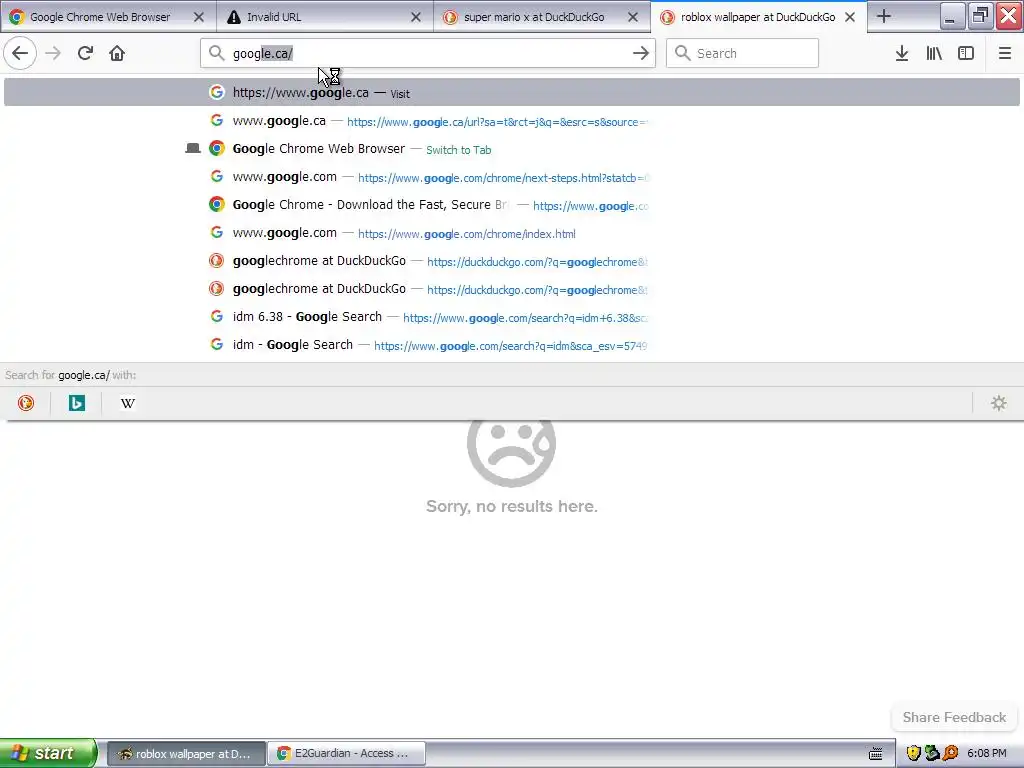This screenshot has height=768, width=1024.
Task: Click the Search input box
Action: (742, 53)
